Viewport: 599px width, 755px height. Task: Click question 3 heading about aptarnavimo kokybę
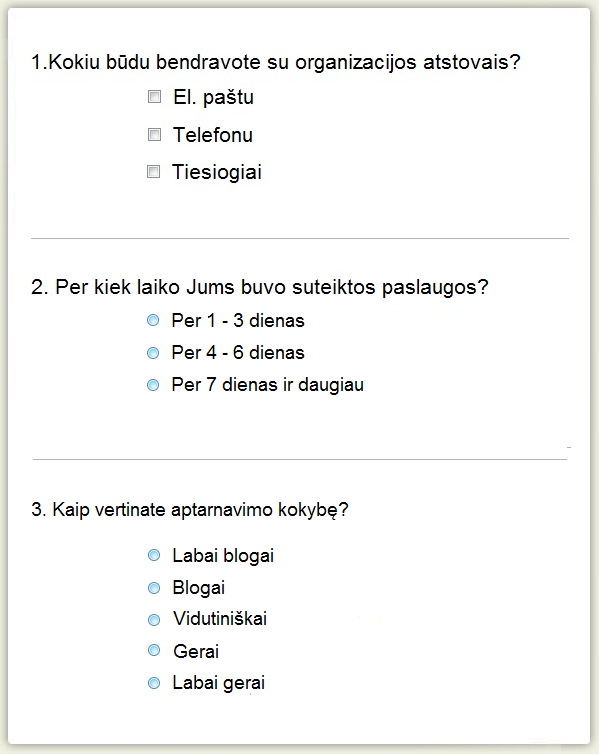(190, 510)
